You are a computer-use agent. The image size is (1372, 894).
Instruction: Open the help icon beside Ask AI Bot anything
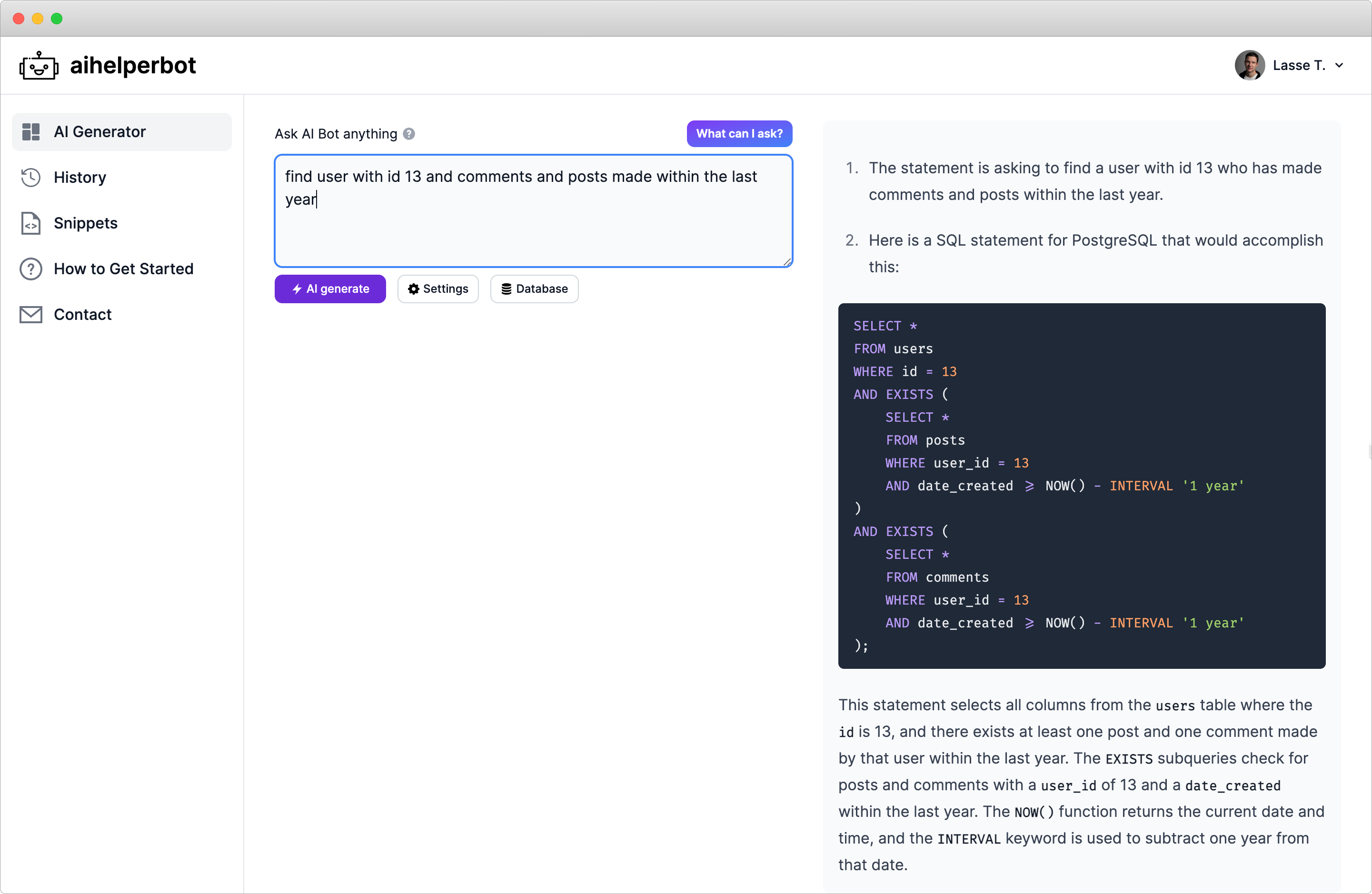[409, 134]
